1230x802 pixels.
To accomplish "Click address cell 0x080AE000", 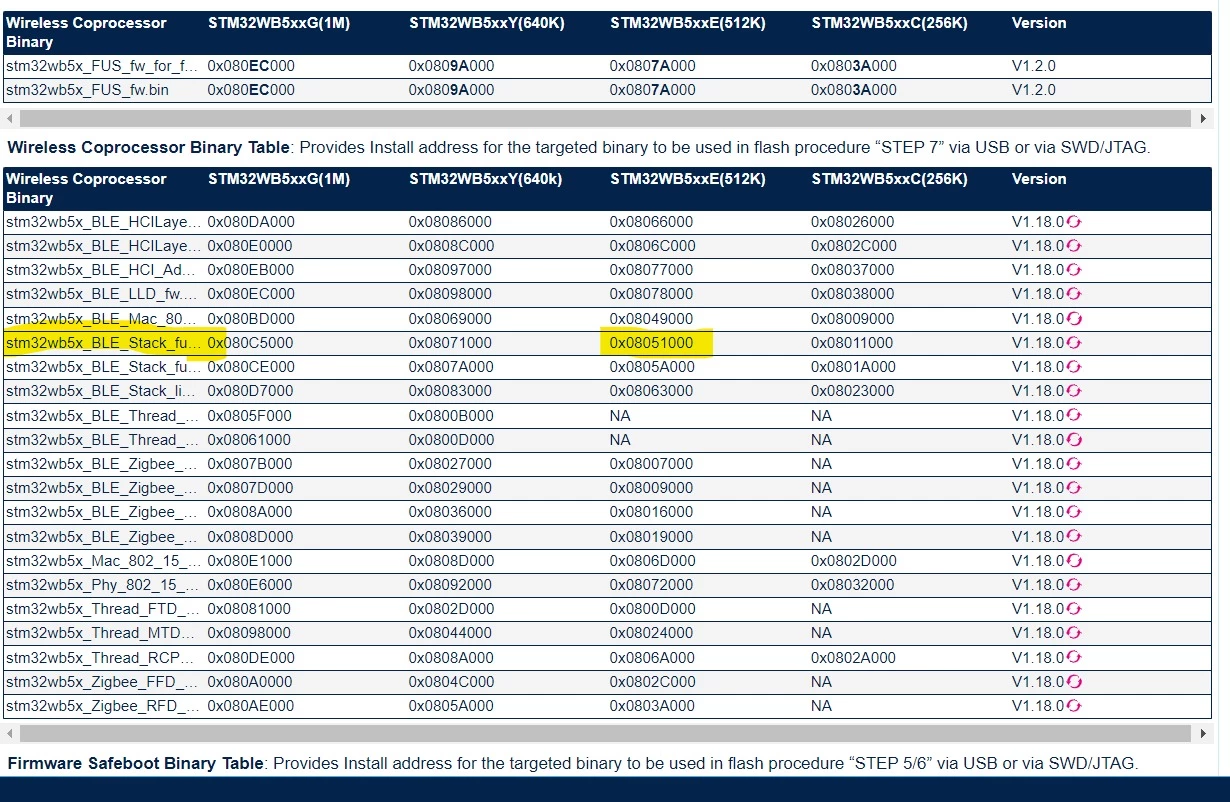I will pyautogui.click(x=251, y=706).
